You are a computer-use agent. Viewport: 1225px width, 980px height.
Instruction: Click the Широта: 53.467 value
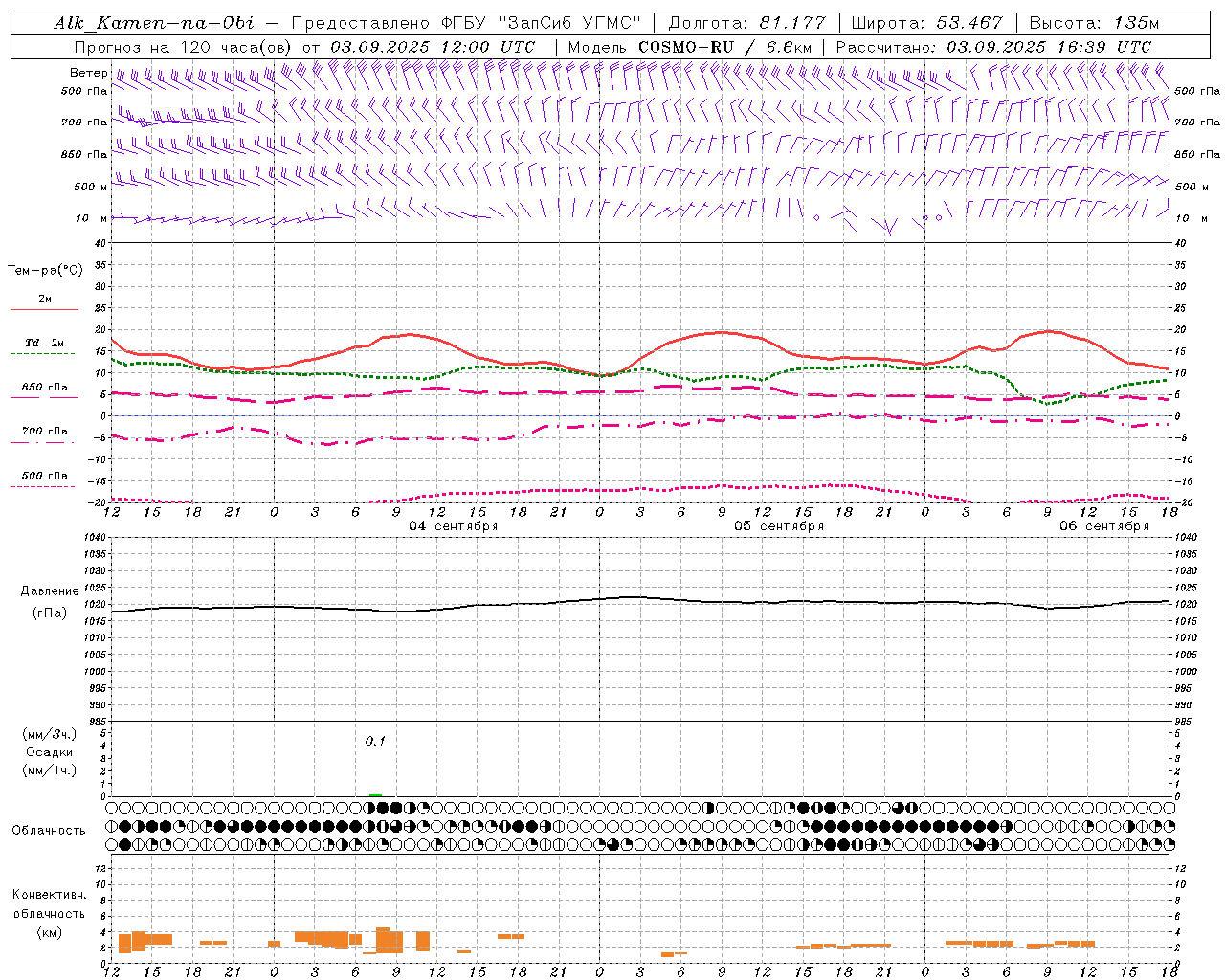tap(925, 23)
